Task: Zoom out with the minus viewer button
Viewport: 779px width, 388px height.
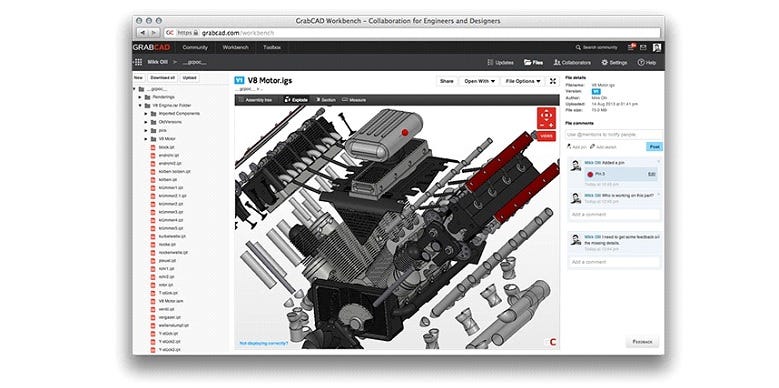Action: pos(542,125)
